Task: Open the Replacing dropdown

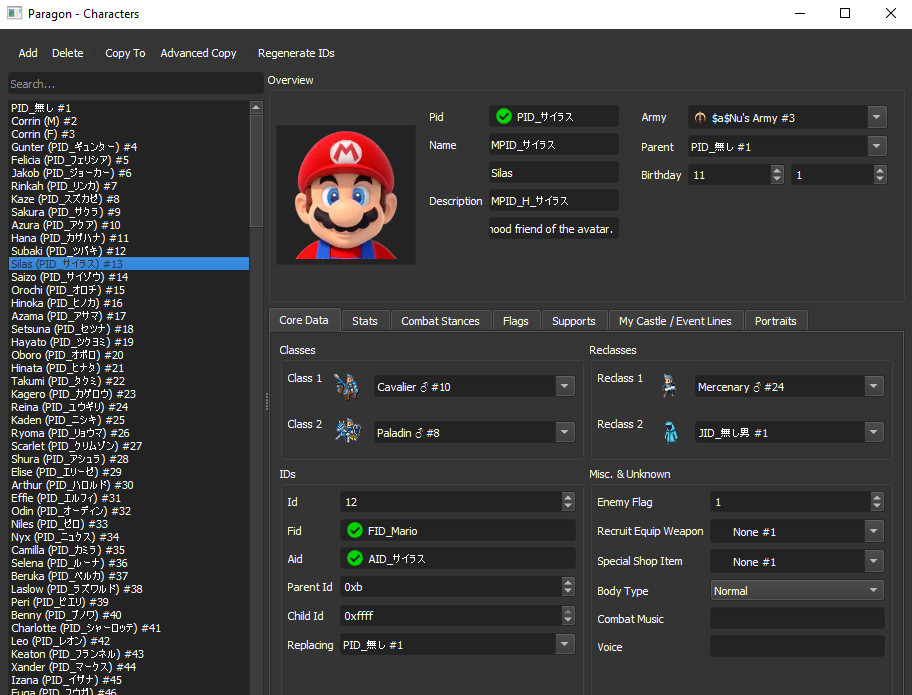Action: 565,645
